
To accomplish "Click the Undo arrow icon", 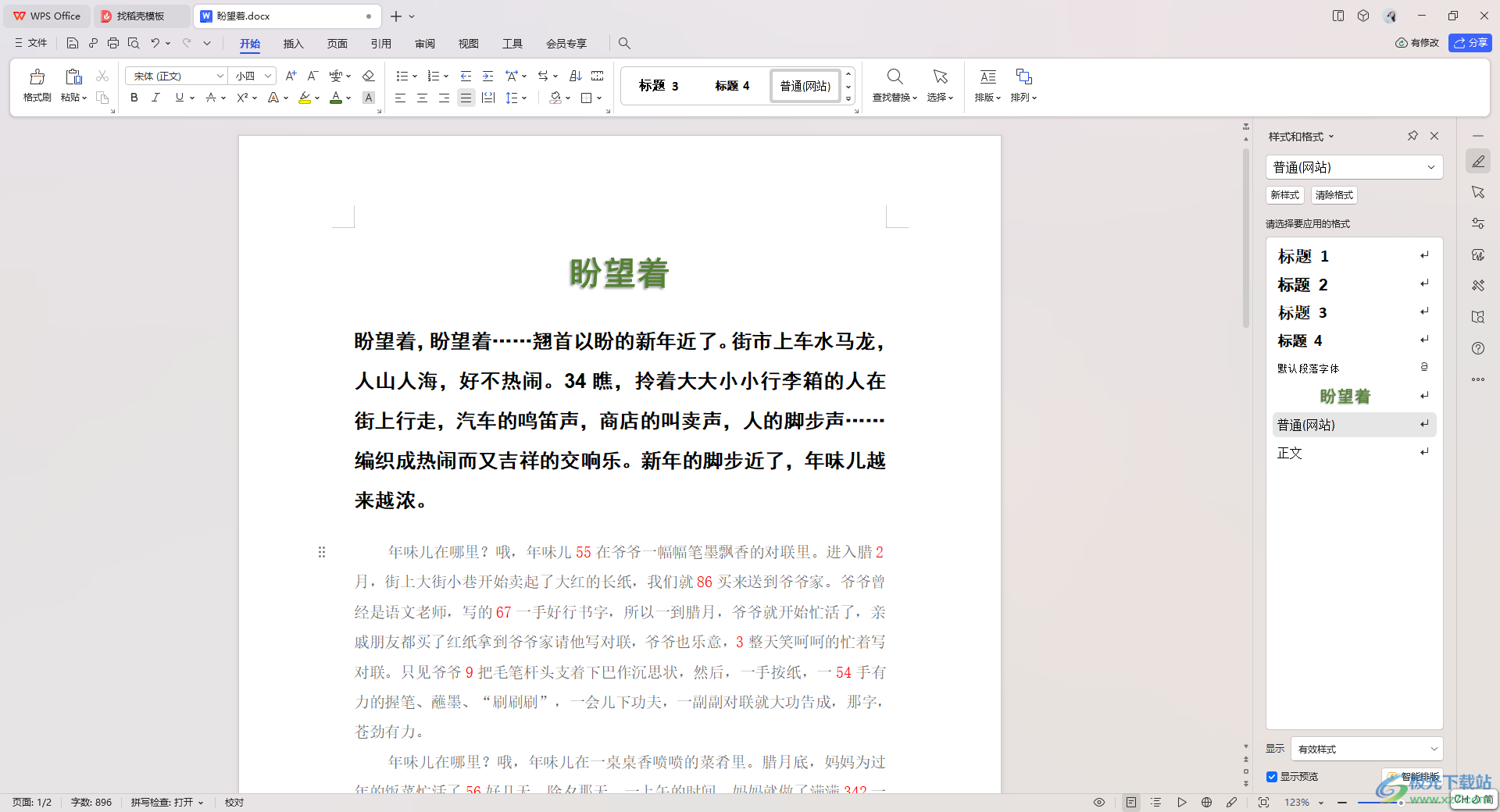I will (155, 43).
